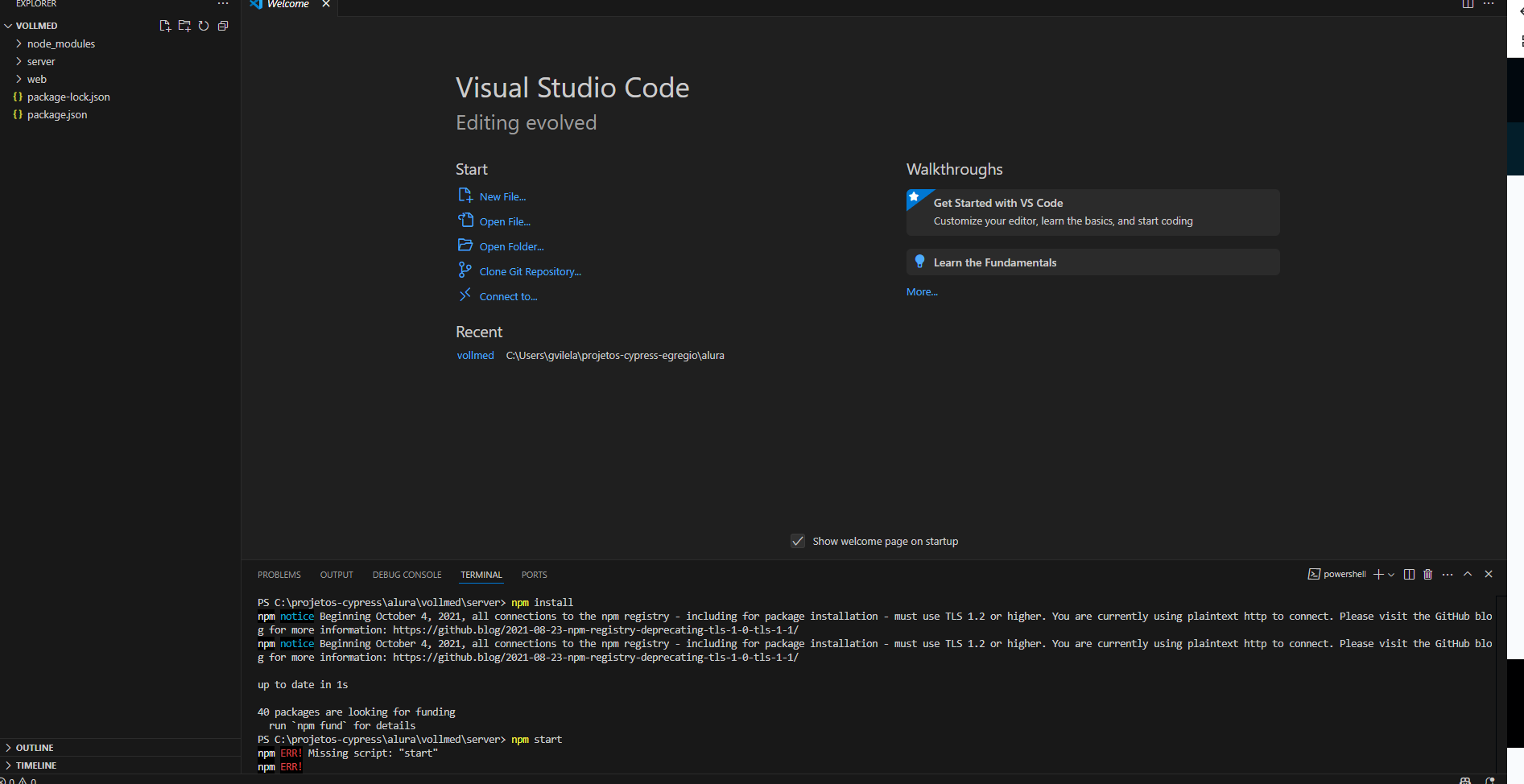Switch to the OUTPUT panel tab

coord(337,575)
